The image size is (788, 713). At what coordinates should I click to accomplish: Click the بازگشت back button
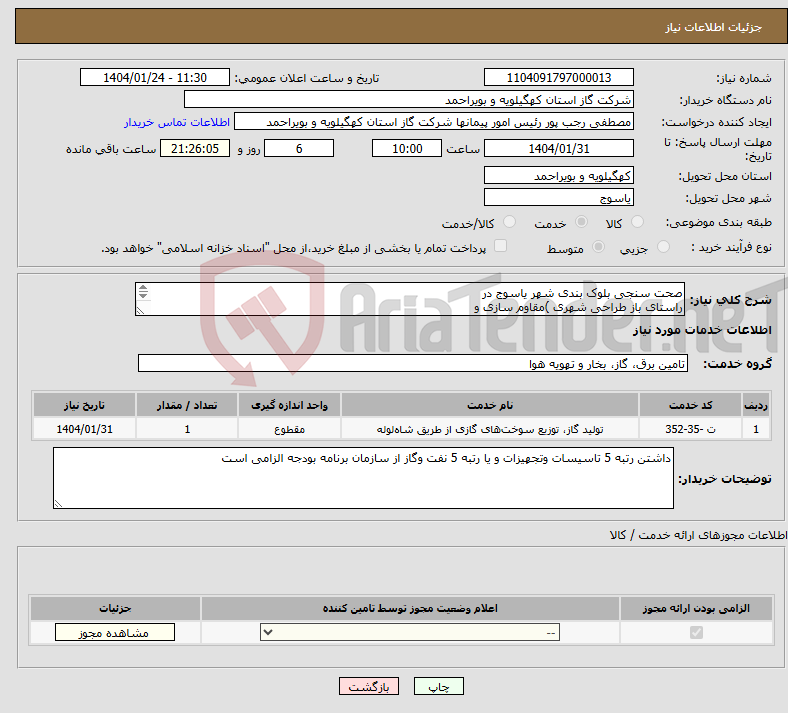point(369,686)
